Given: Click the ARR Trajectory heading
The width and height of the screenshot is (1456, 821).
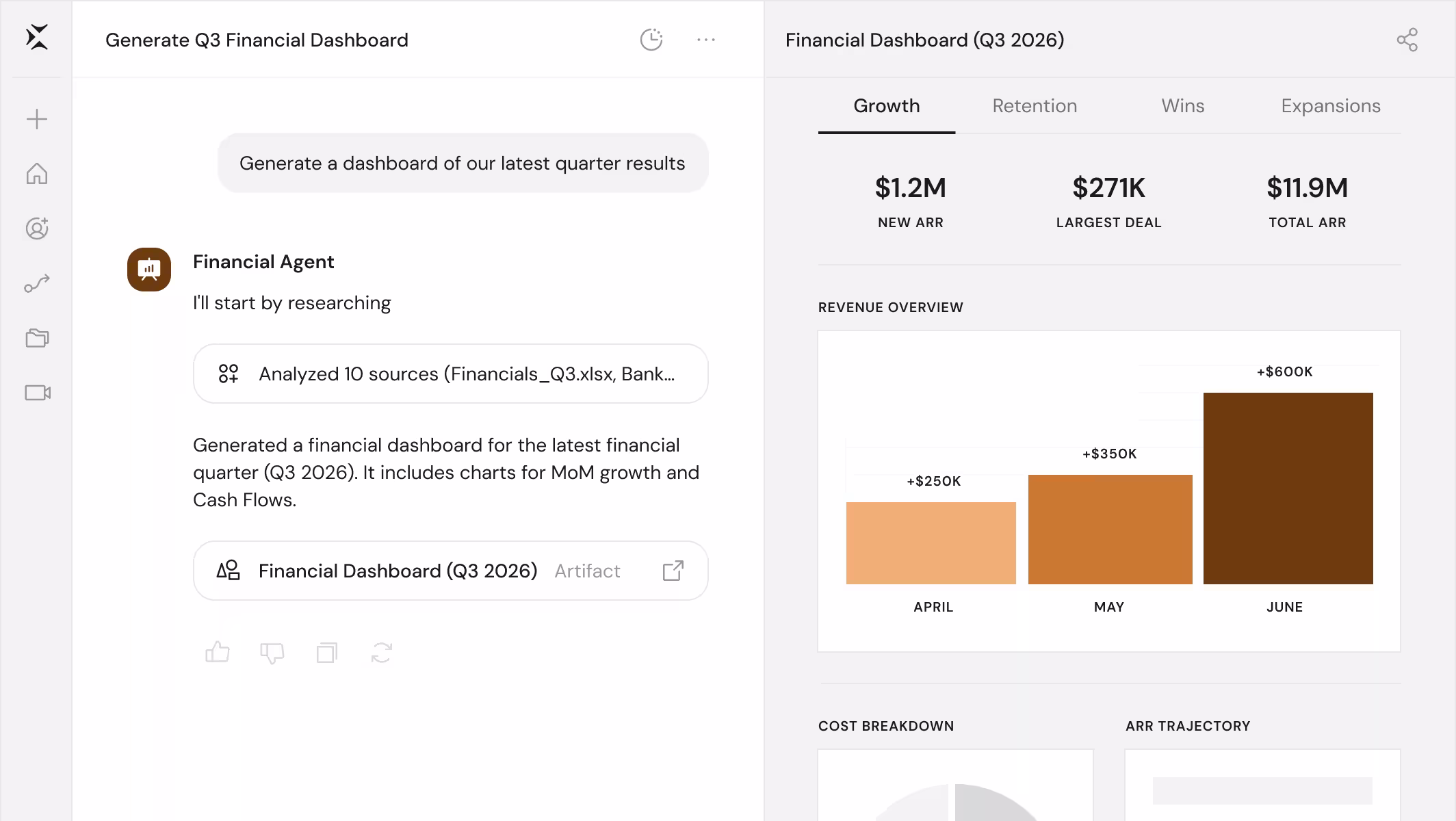Looking at the screenshot, I should pos(1188,726).
